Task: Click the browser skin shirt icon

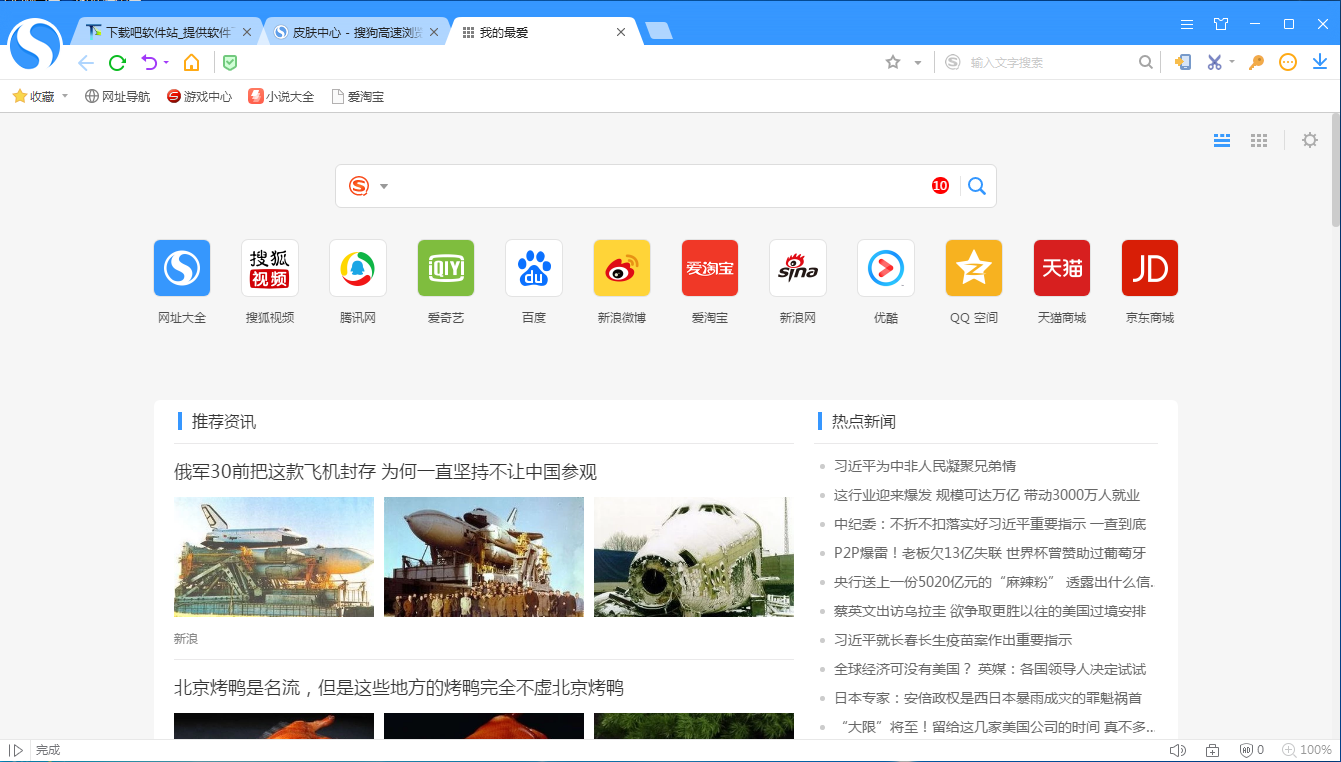Action: click(1219, 23)
